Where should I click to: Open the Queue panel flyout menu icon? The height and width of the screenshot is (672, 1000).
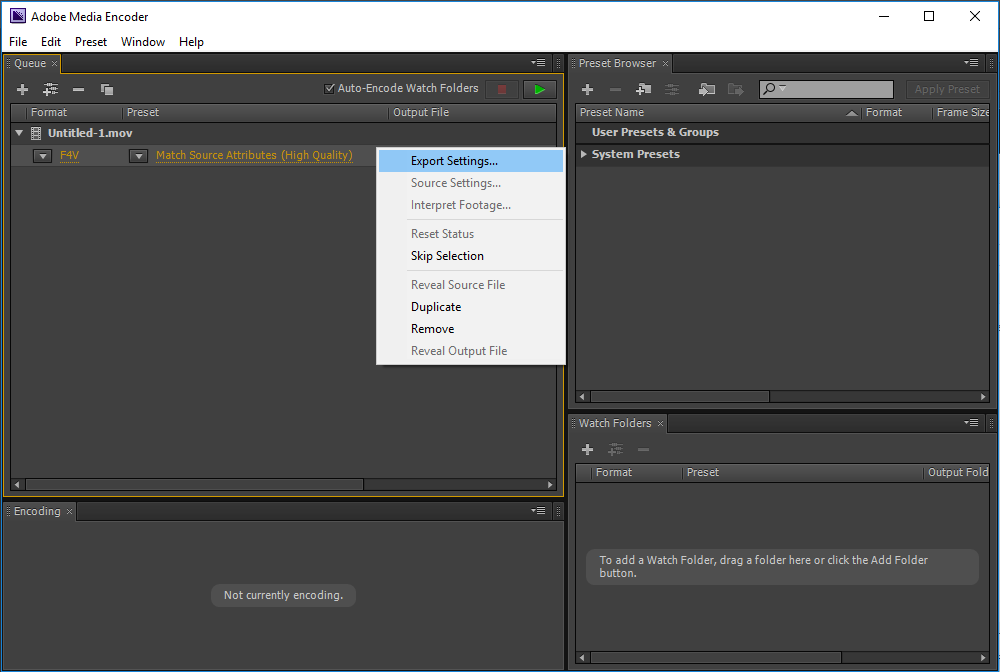point(538,62)
